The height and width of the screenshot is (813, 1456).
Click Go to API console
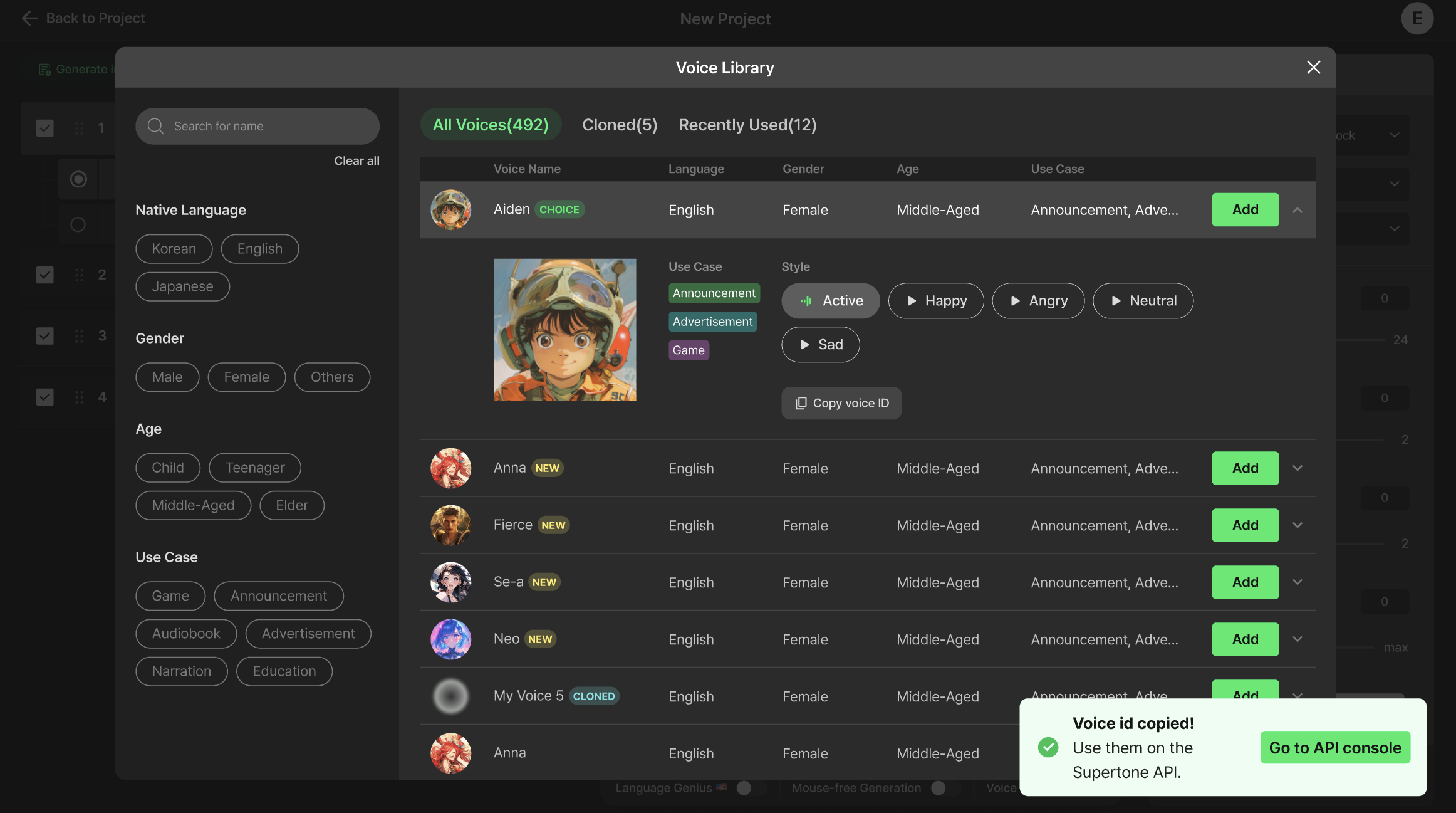click(x=1335, y=748)
